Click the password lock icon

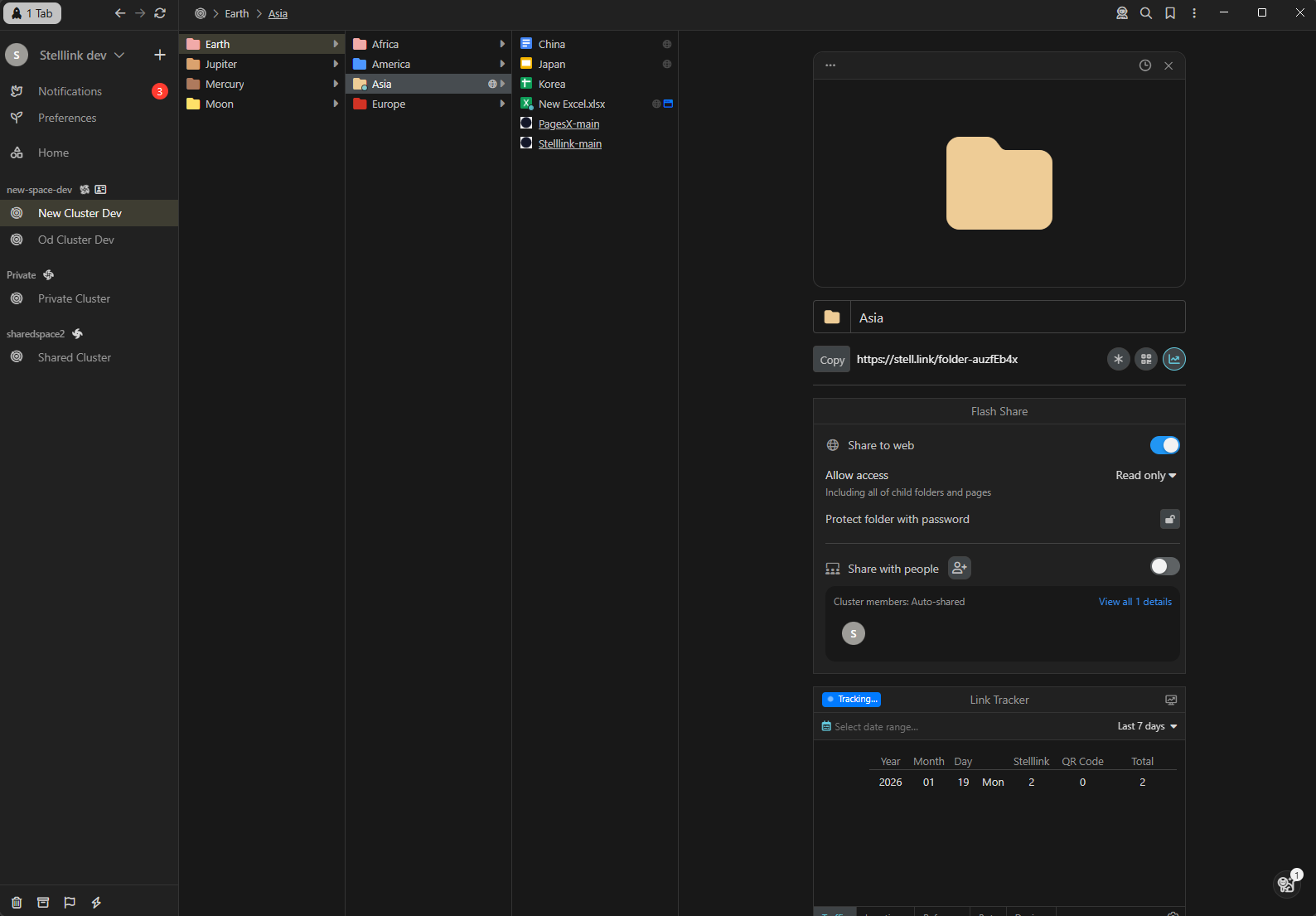(x=1169, y=520)
